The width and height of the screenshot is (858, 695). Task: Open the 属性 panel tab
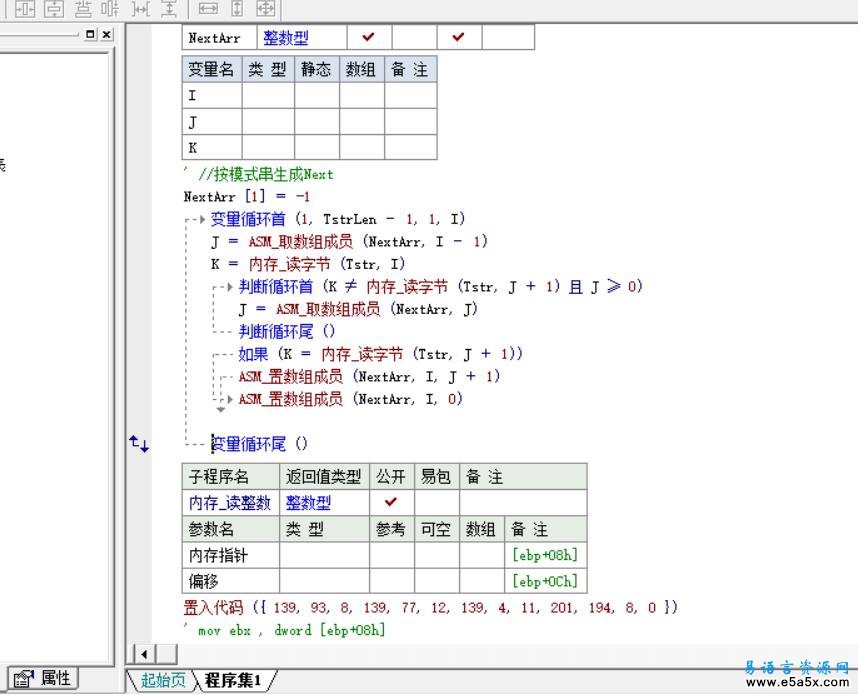pyautogui.click(x=42, y=679)
